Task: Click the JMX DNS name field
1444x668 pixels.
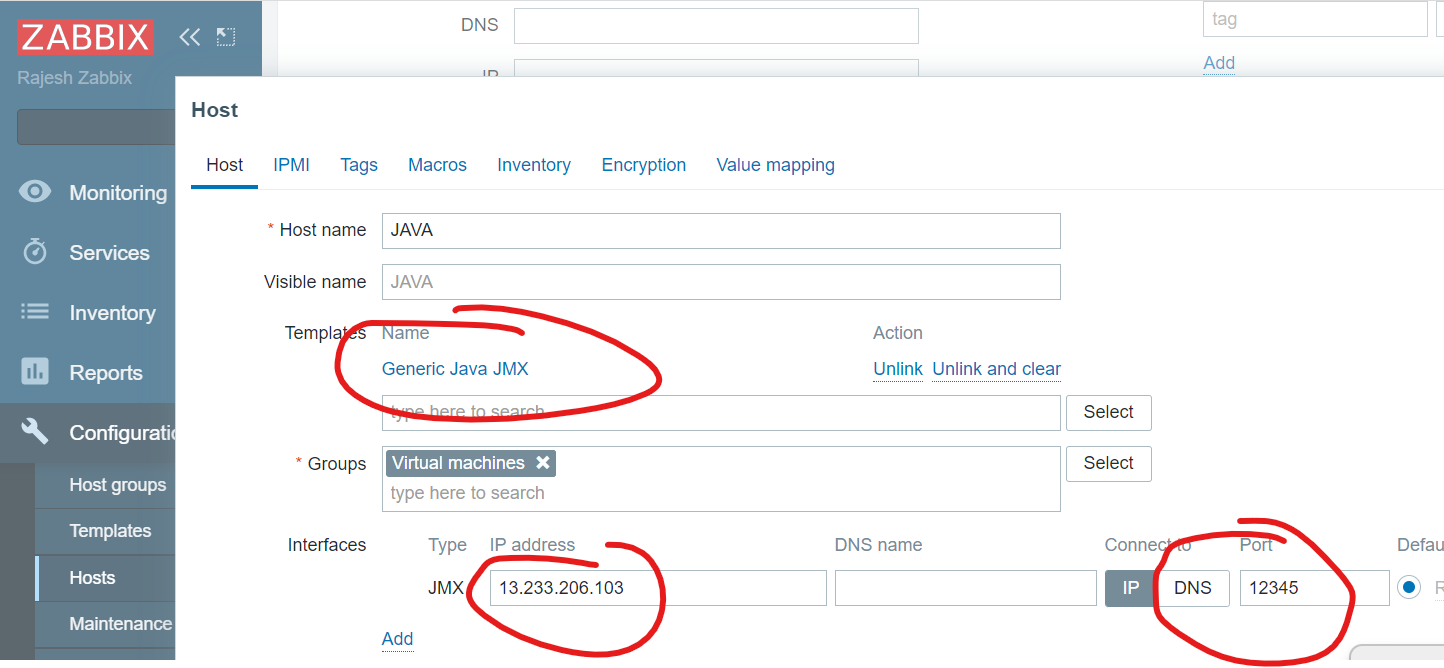Action: 966,588
